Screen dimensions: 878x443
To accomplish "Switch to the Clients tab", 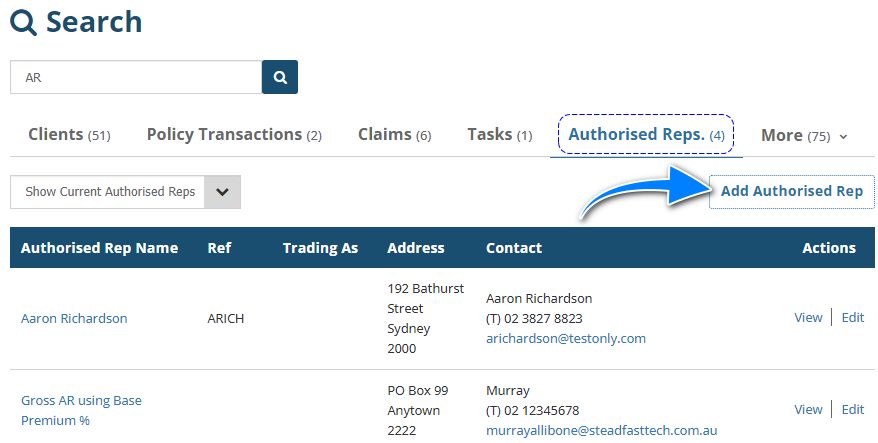I will [x=68, y=135].
